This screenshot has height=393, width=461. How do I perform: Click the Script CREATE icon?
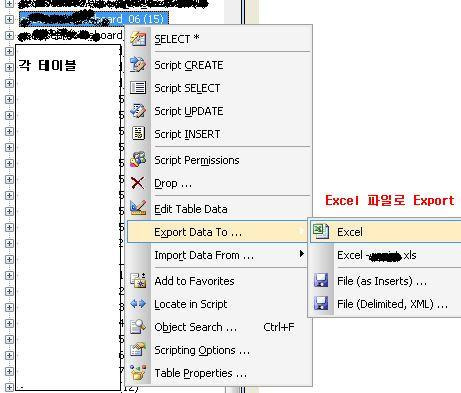pos(138,65)
